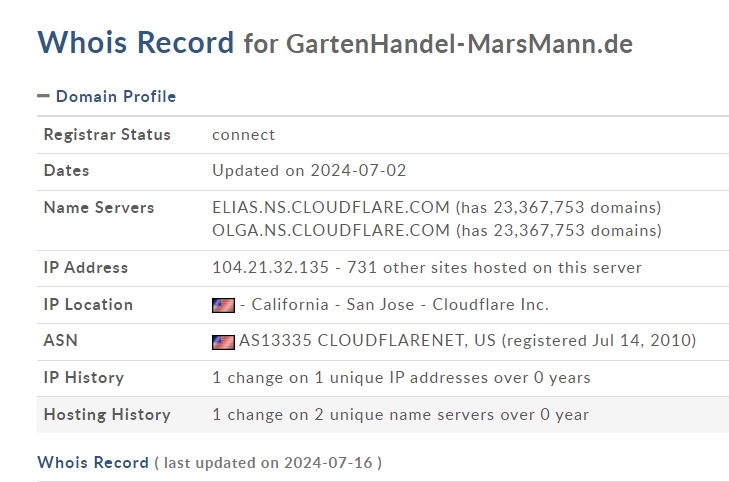
Task: Click California - San Jose location text
Action: [333, 304]
